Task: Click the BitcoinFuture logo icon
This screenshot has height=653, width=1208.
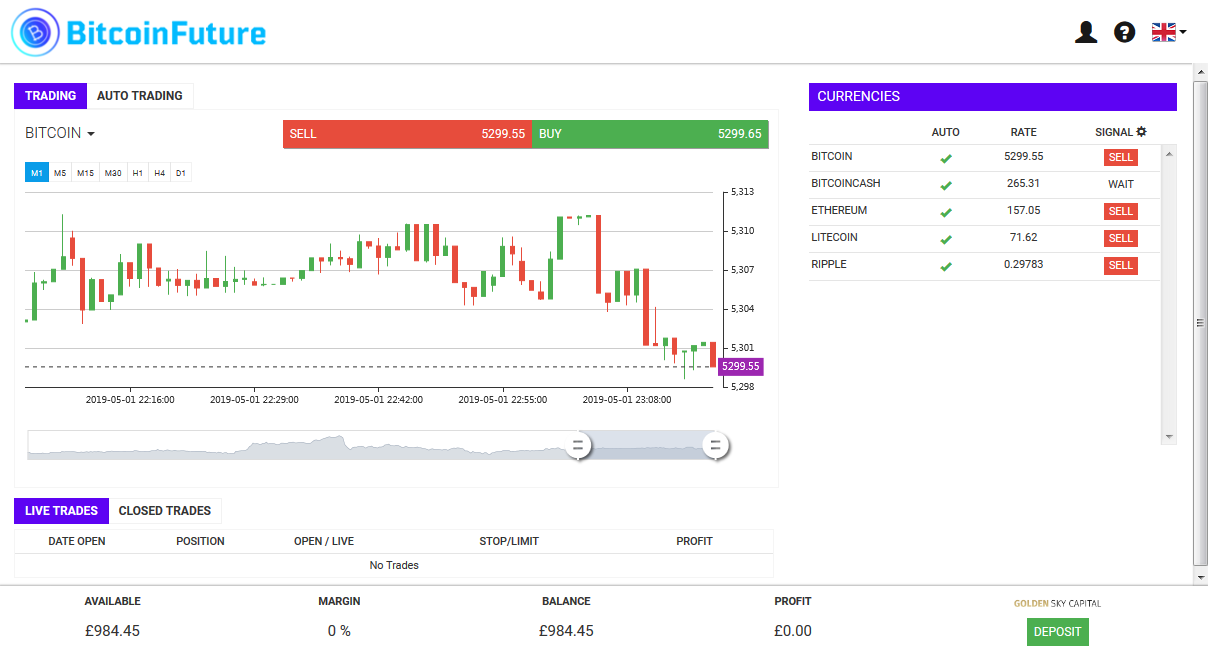Action: 35,33
